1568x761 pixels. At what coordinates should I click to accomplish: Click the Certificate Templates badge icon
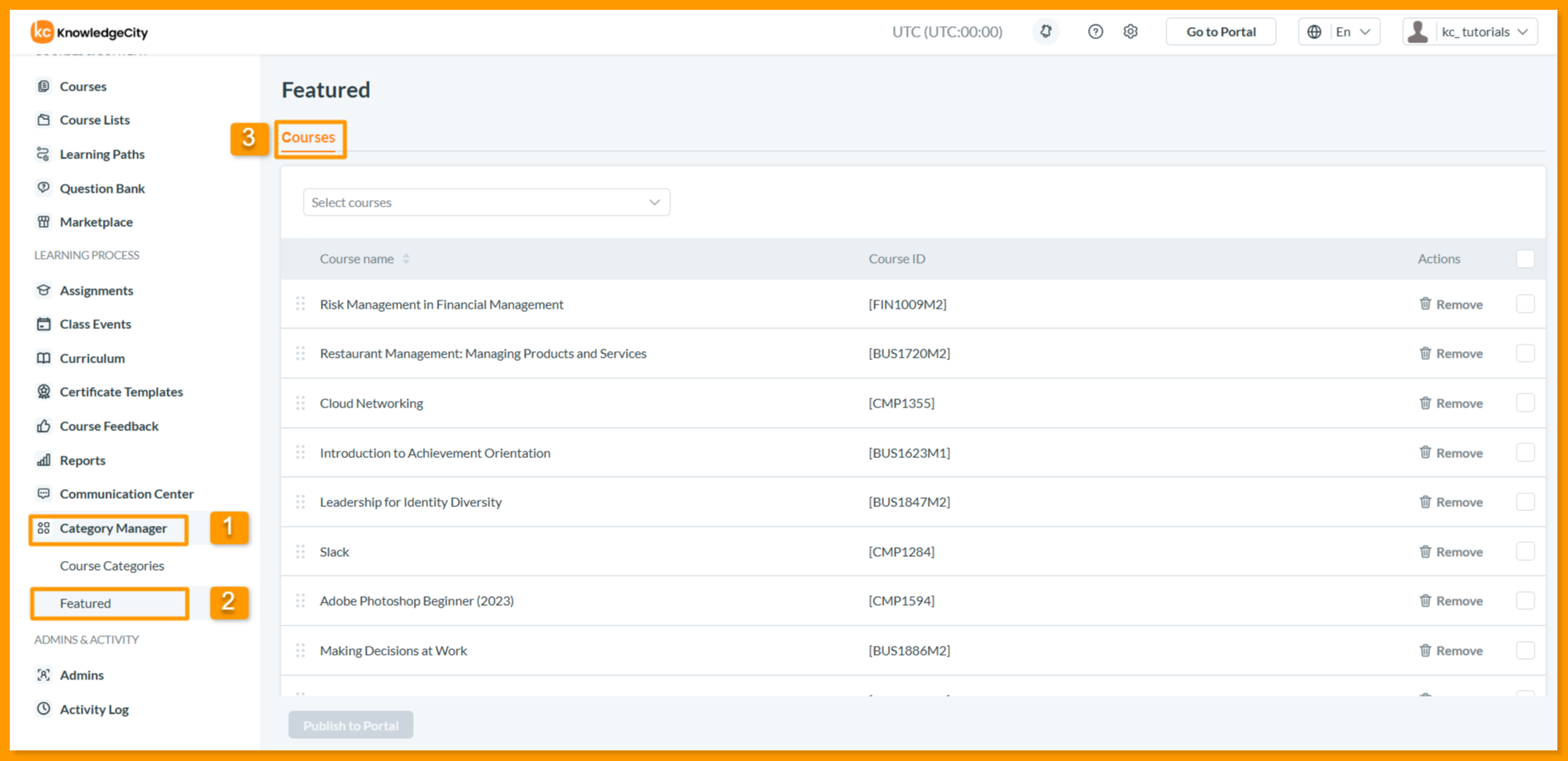coord(44,392)
